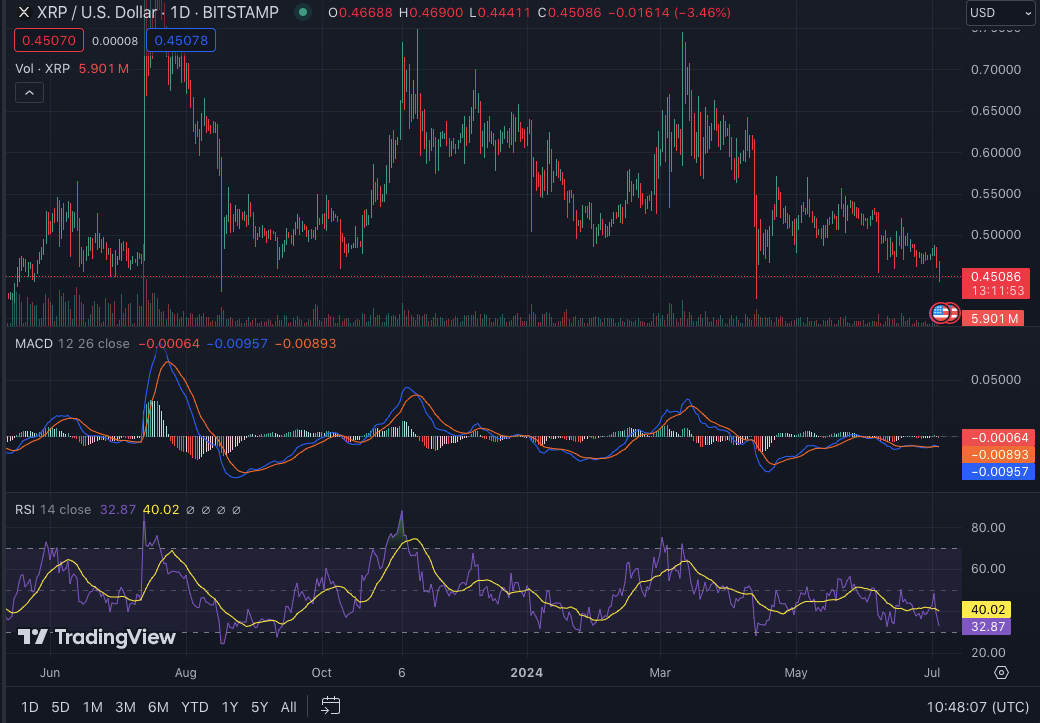Click the volume label 5.901 M on axis
The width and height of the screenshot is (1040, 723).
click(994, 318)
